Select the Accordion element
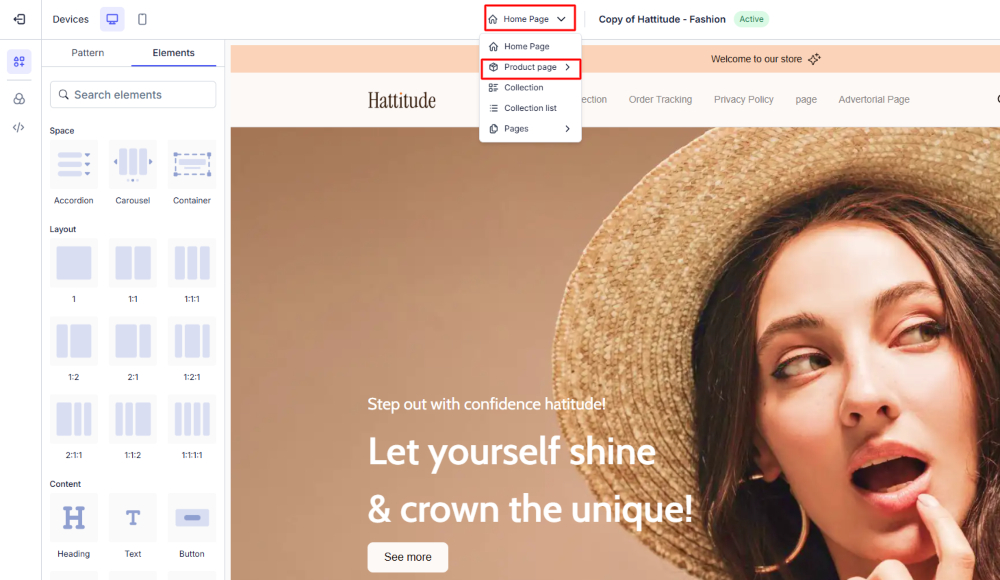The image size is (1000, 580). click(x=74, y=165)
